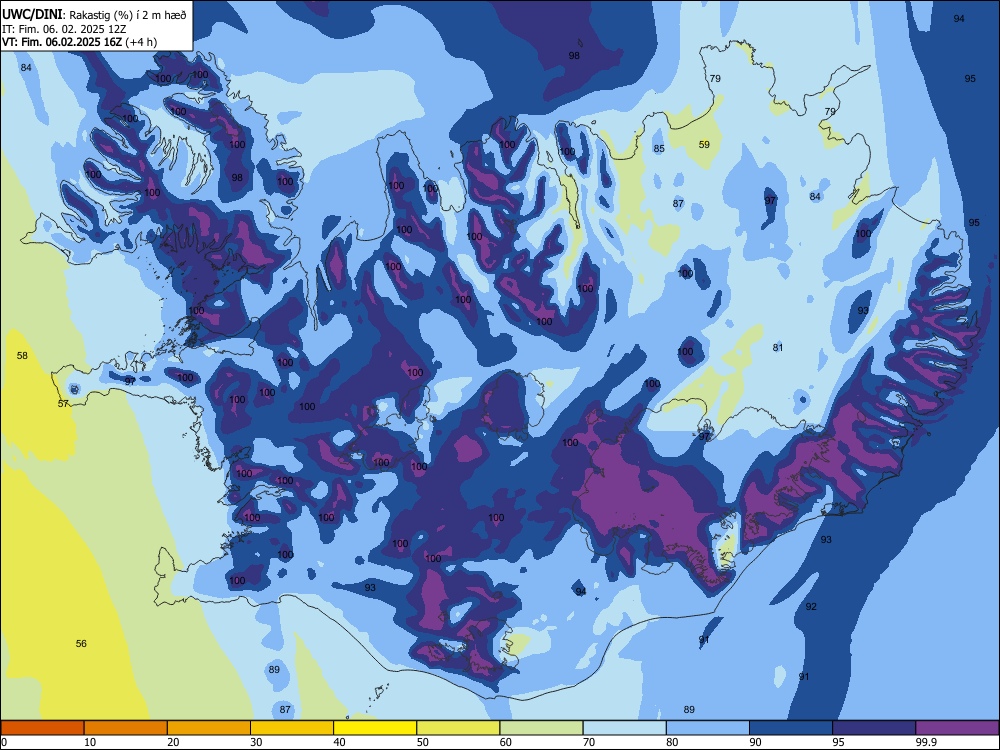Click the pale blue 70–80 legend swatch
Screen dimensions: 1000x750
[x=624, y=728]
